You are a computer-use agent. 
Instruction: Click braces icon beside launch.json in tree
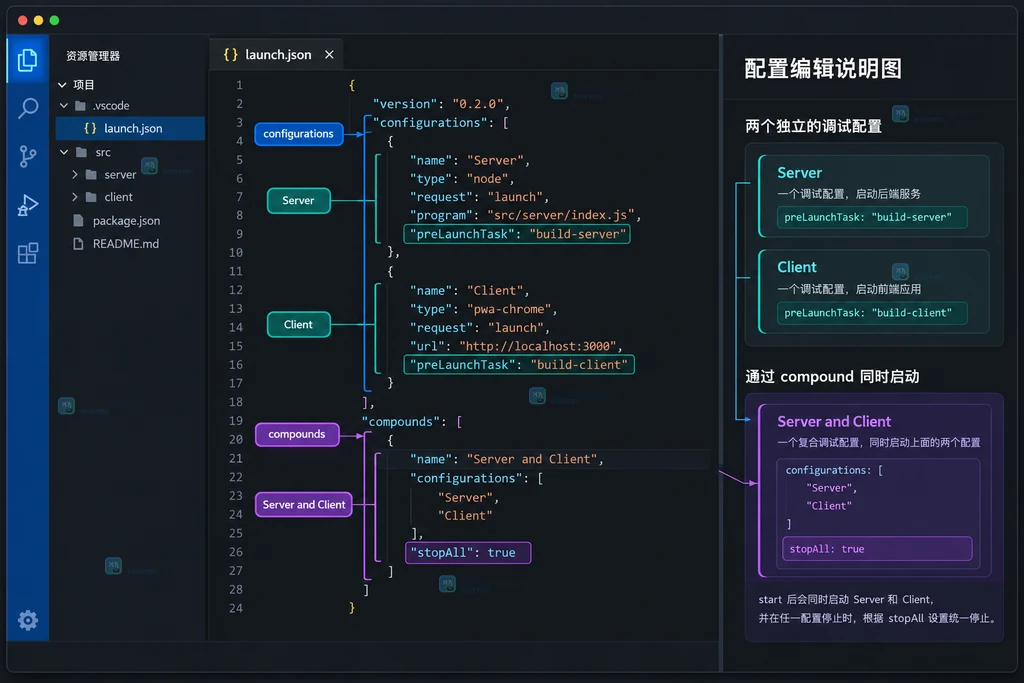90,129
